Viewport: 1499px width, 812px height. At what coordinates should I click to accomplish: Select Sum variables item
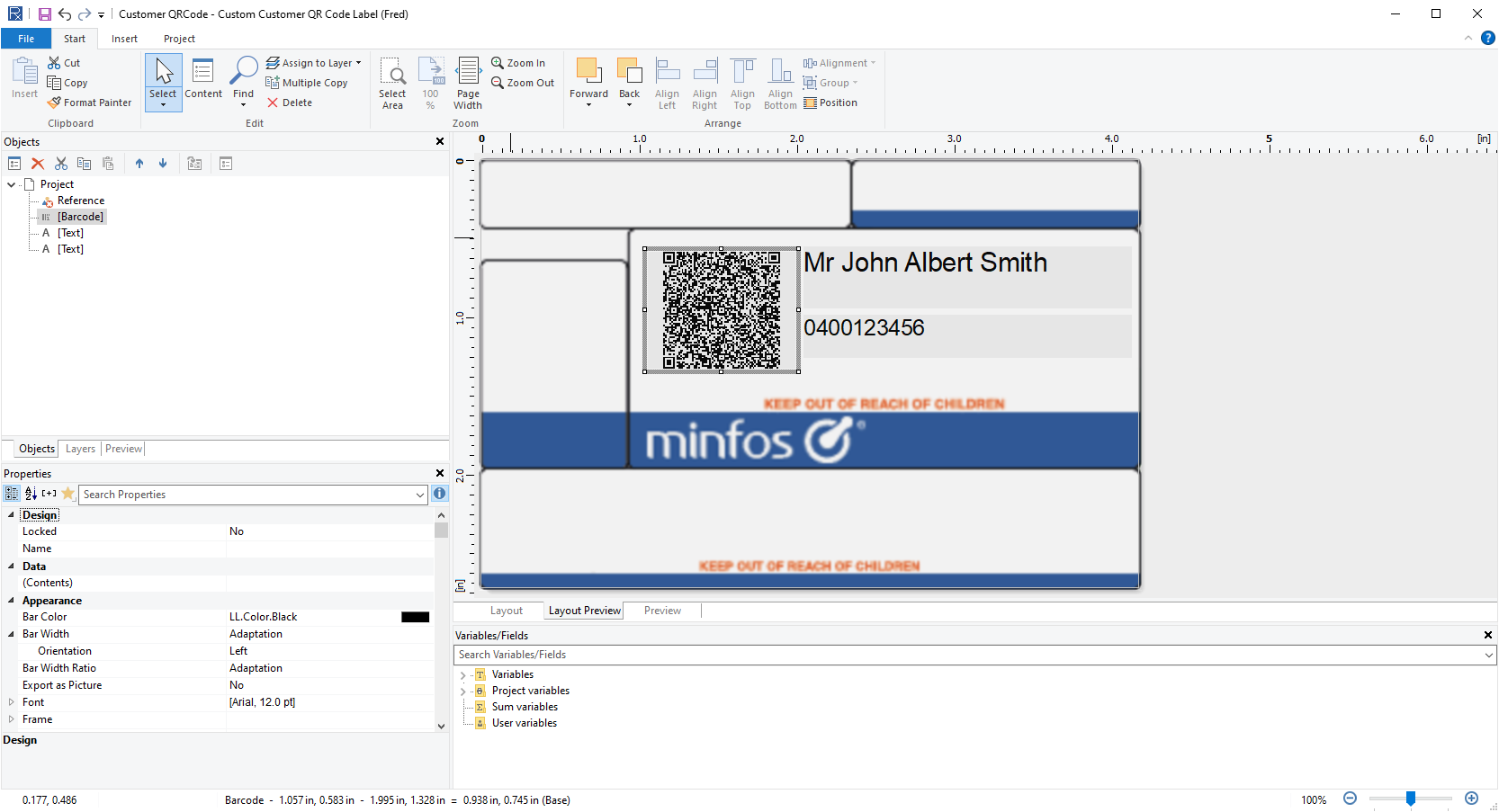pos(525,707)
